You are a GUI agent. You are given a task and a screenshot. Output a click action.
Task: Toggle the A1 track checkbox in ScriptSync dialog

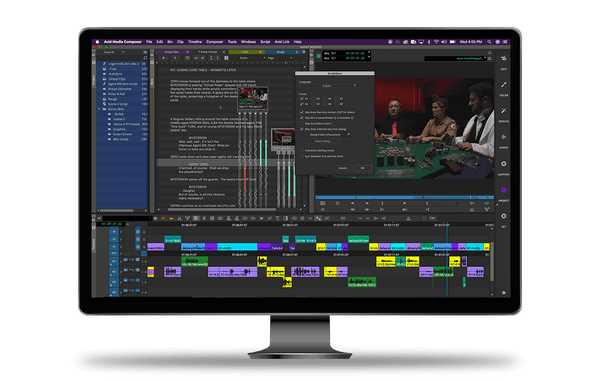coord(302,99)
